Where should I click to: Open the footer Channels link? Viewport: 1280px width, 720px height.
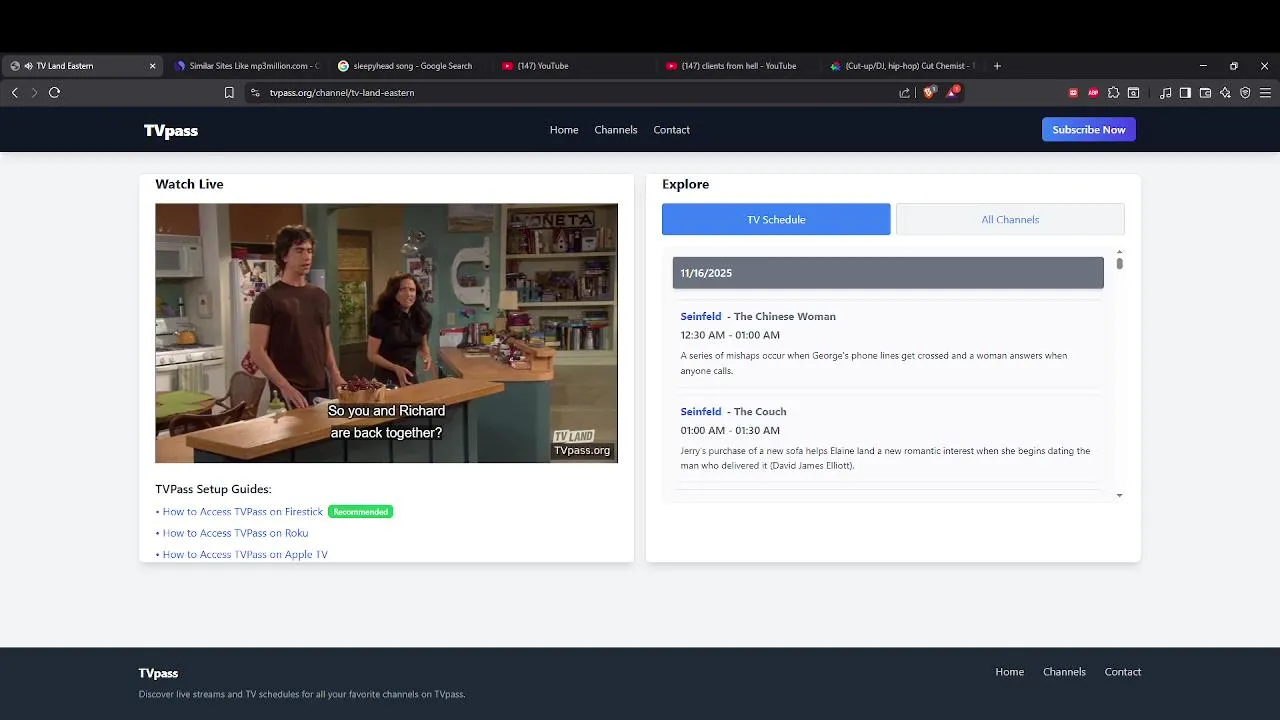[1064, 672]
